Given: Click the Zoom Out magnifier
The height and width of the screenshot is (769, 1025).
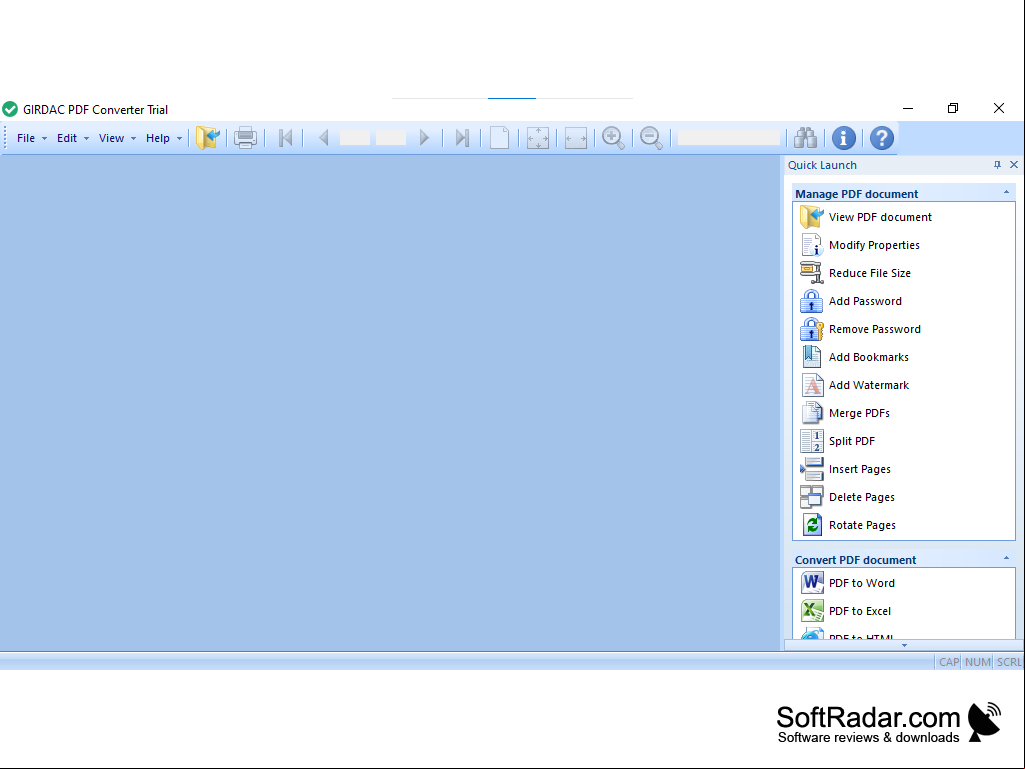Looking at the screenshot, I should pos(651,138).
